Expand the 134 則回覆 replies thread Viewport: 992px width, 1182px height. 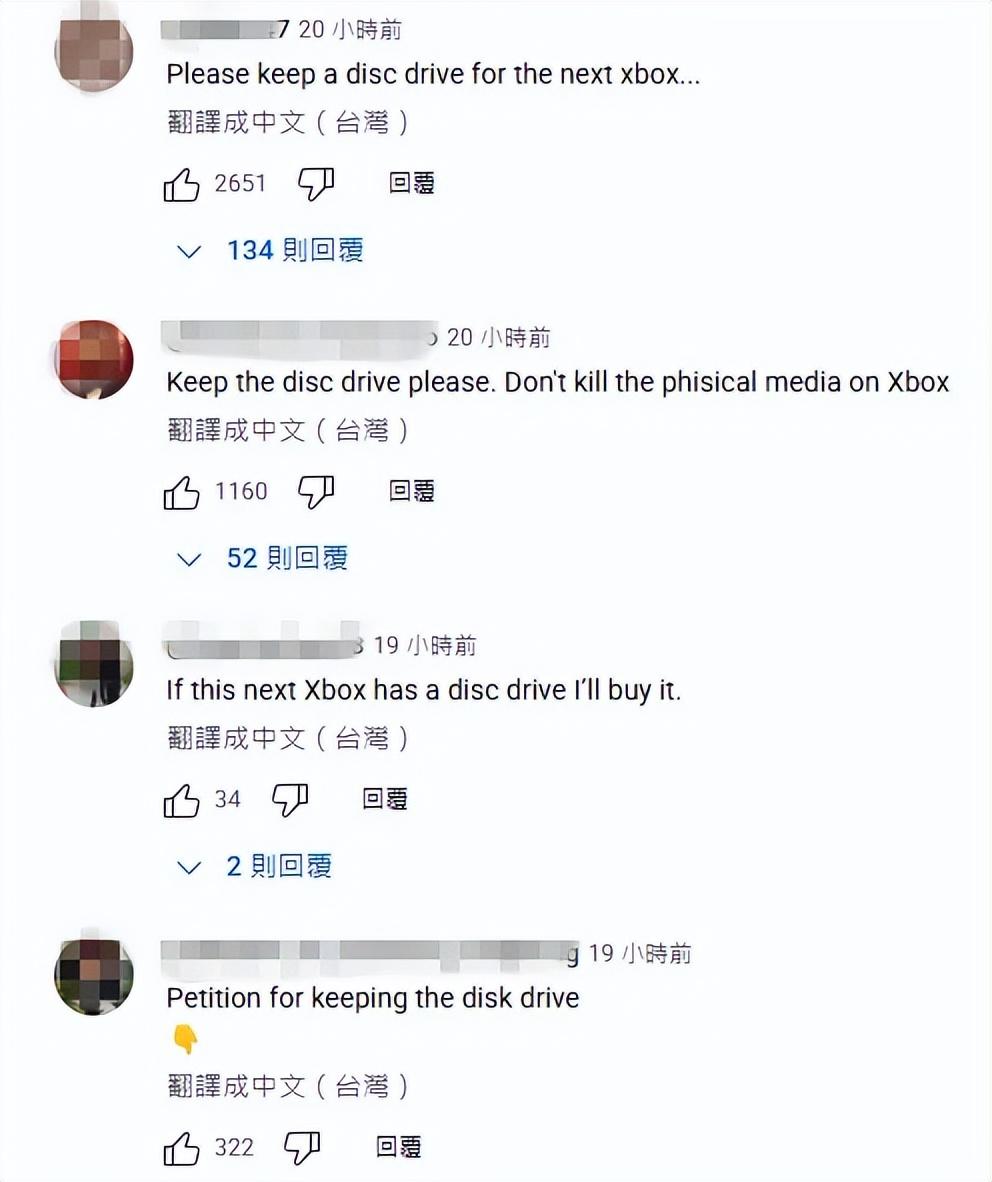coord(270,250)
